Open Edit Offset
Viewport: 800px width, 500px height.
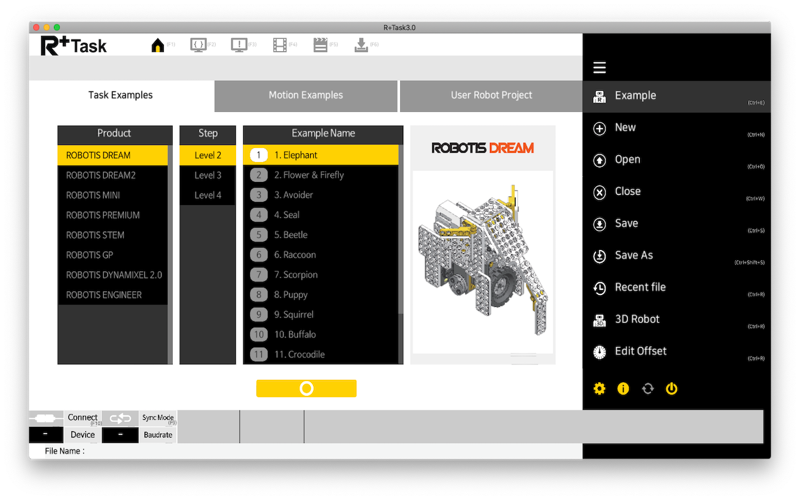point(677,352)
